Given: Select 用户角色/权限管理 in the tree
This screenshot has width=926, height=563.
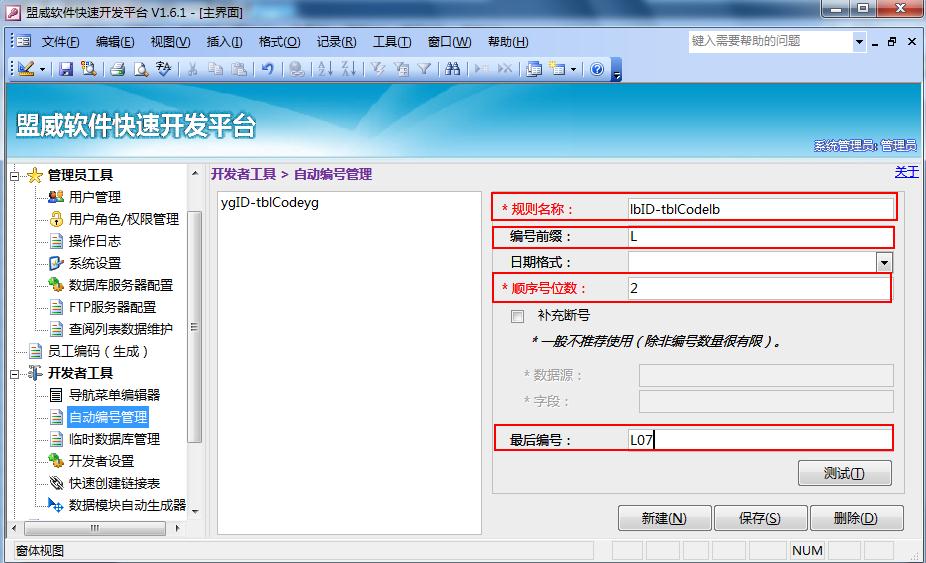Looking at the screenshot, I should click(123, 219).
